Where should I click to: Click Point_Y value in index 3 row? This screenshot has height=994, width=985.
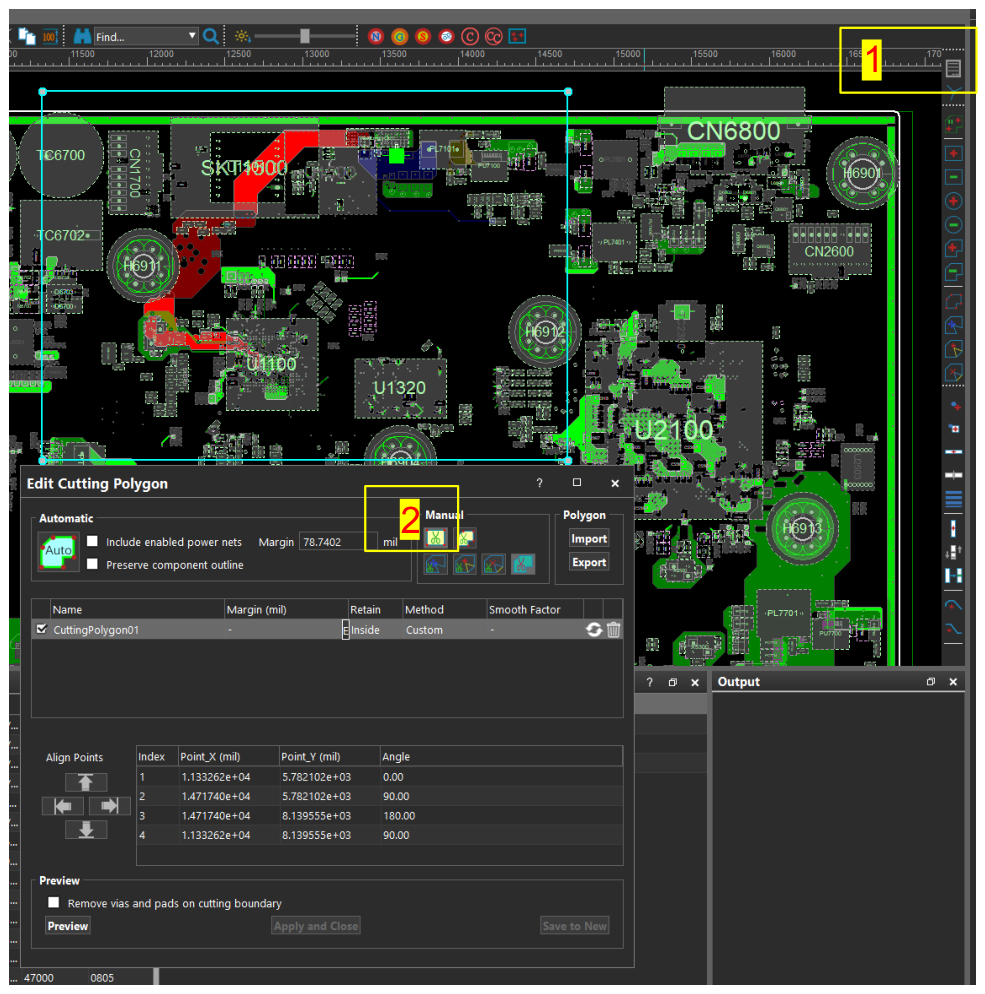(x=316, y=815)
